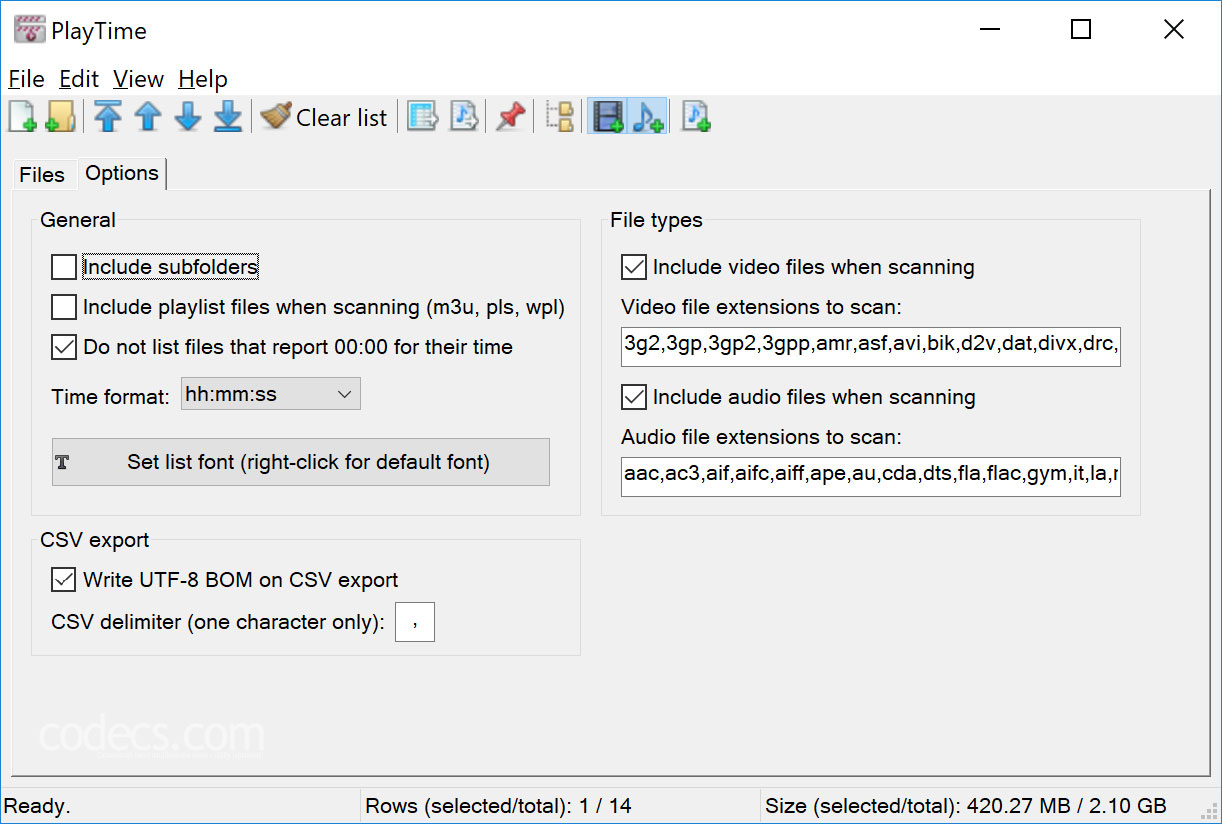The image size is (1222, 824).
Task: Click the Set list font button
Action: click(x=301, y=462)
